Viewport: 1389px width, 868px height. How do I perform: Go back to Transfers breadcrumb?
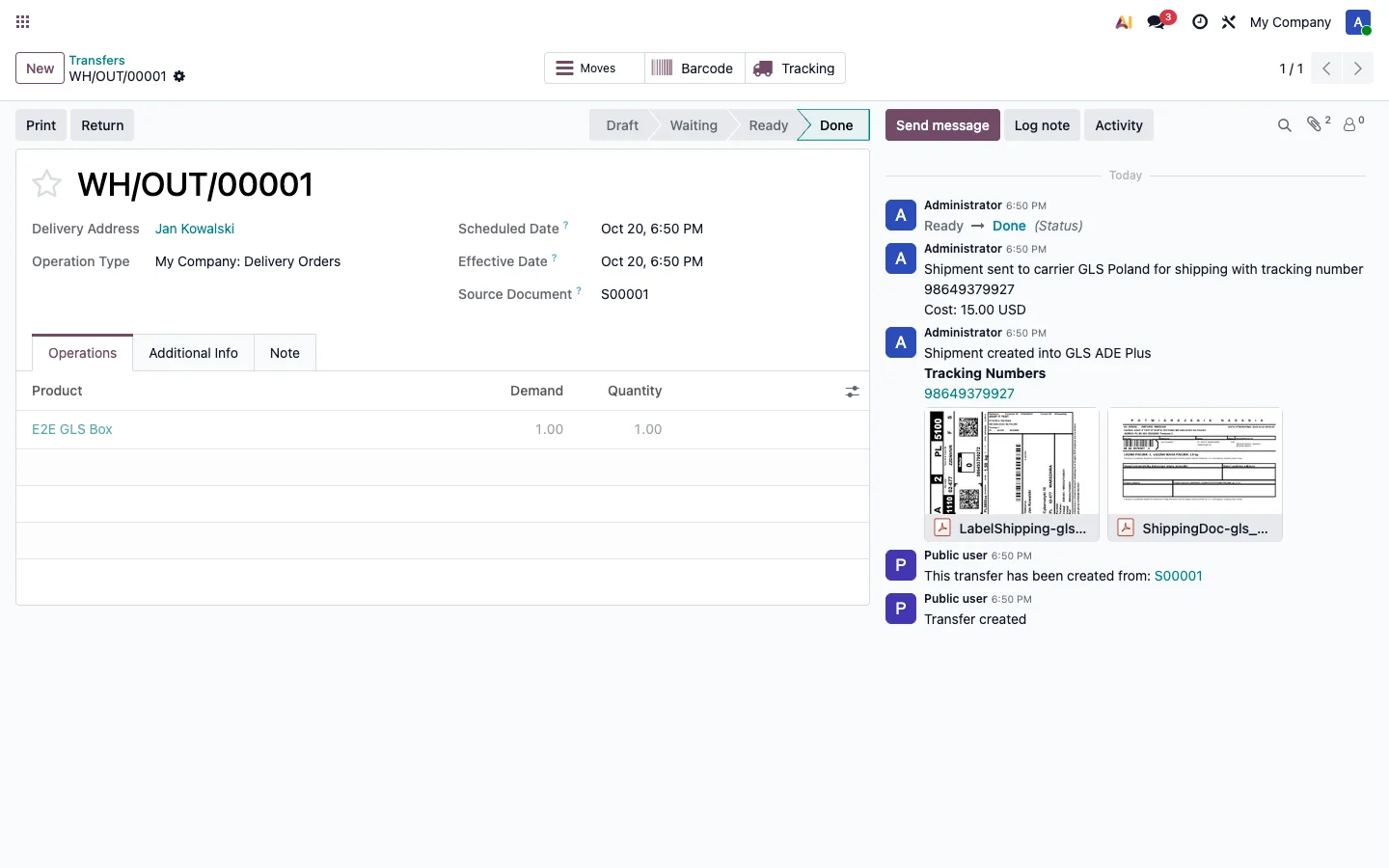click(x=96, y=60)
